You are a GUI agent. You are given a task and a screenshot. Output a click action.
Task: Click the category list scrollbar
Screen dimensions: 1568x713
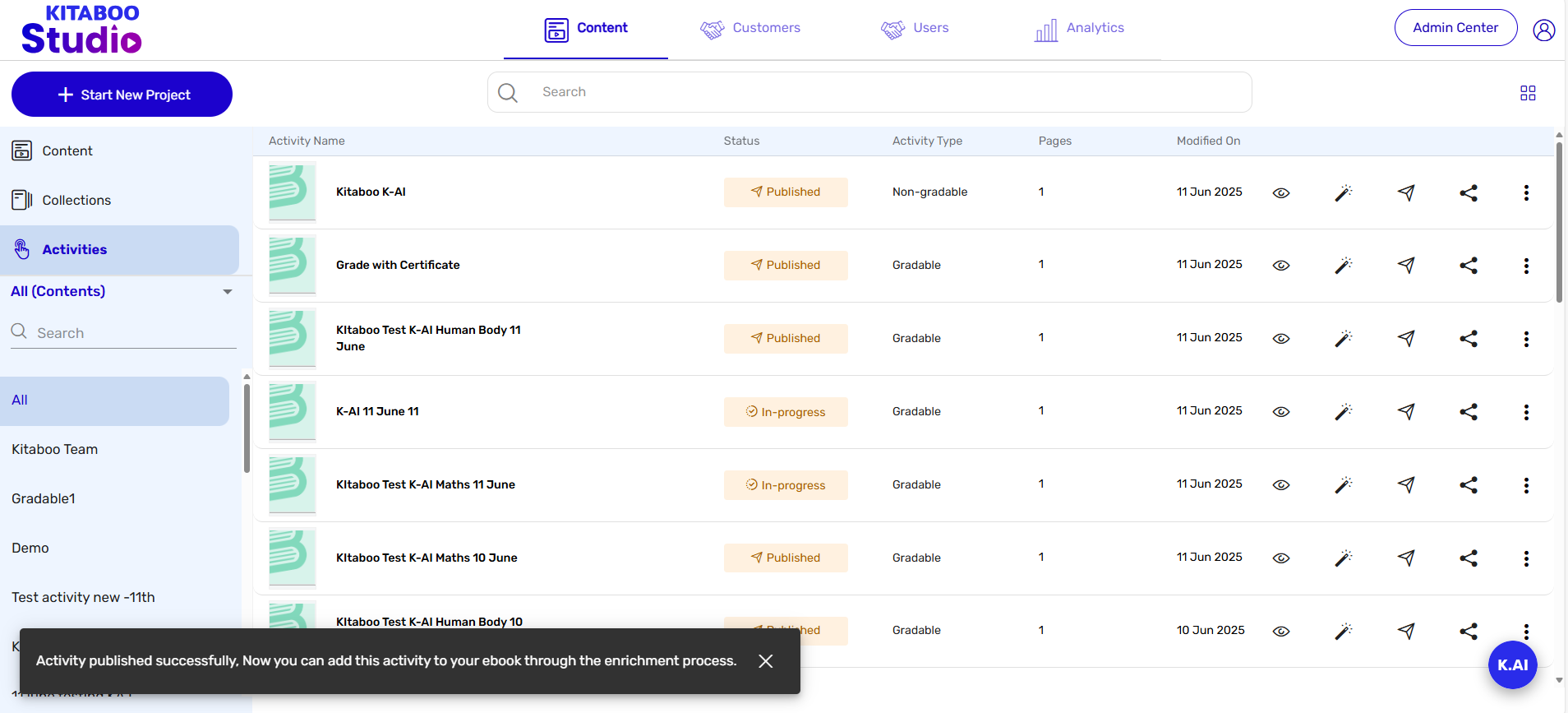tap(247, 428)
